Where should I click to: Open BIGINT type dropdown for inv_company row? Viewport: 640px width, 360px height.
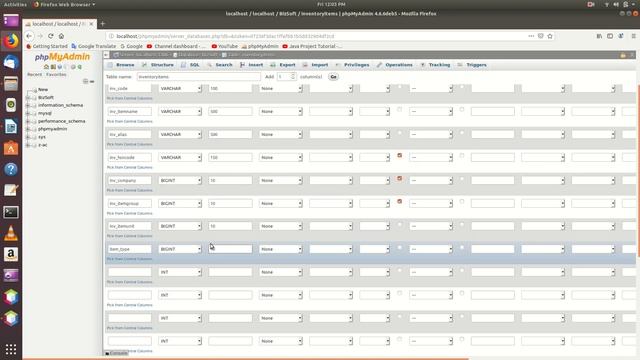click(x=180, y=180)
